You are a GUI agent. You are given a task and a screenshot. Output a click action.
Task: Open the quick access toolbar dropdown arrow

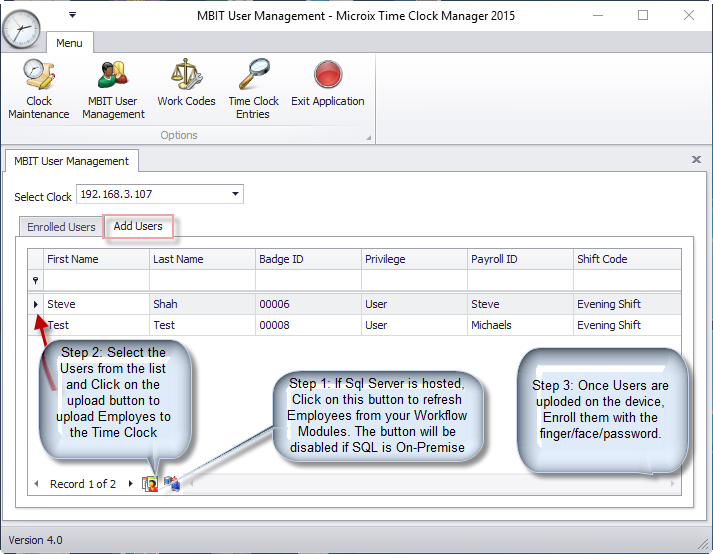[x=72, y=15]
